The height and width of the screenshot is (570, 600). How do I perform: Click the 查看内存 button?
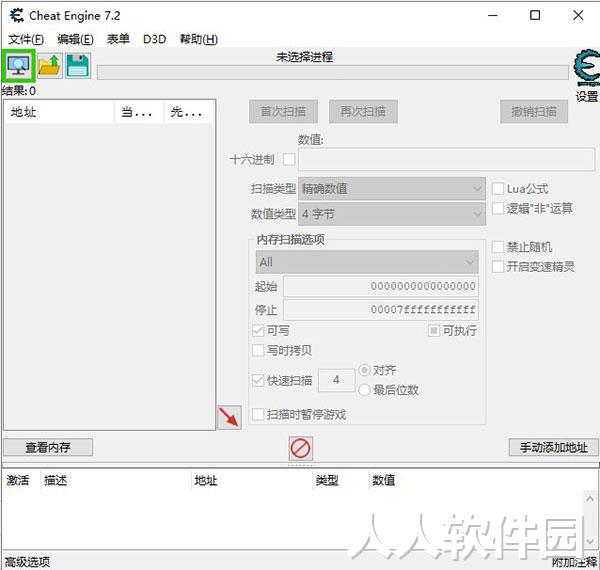(48, 447)
